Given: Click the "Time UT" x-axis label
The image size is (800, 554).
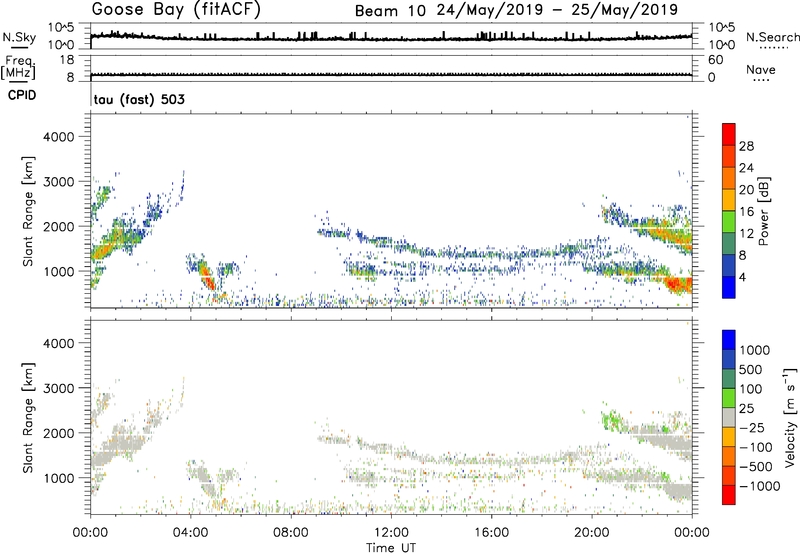Looking at the screenshot, I should pyautogui.click(x=391, y=548).
